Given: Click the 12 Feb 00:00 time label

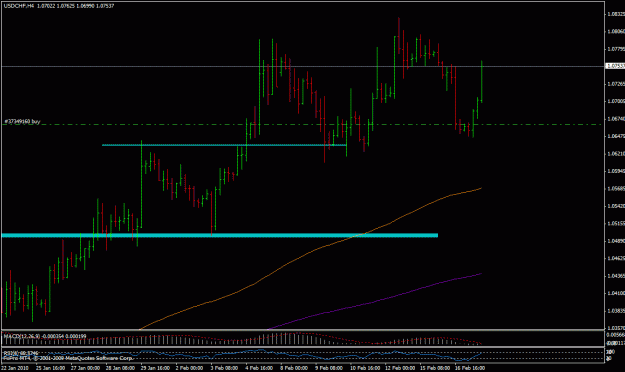Looking at the screenshot, I should point(400,368).
